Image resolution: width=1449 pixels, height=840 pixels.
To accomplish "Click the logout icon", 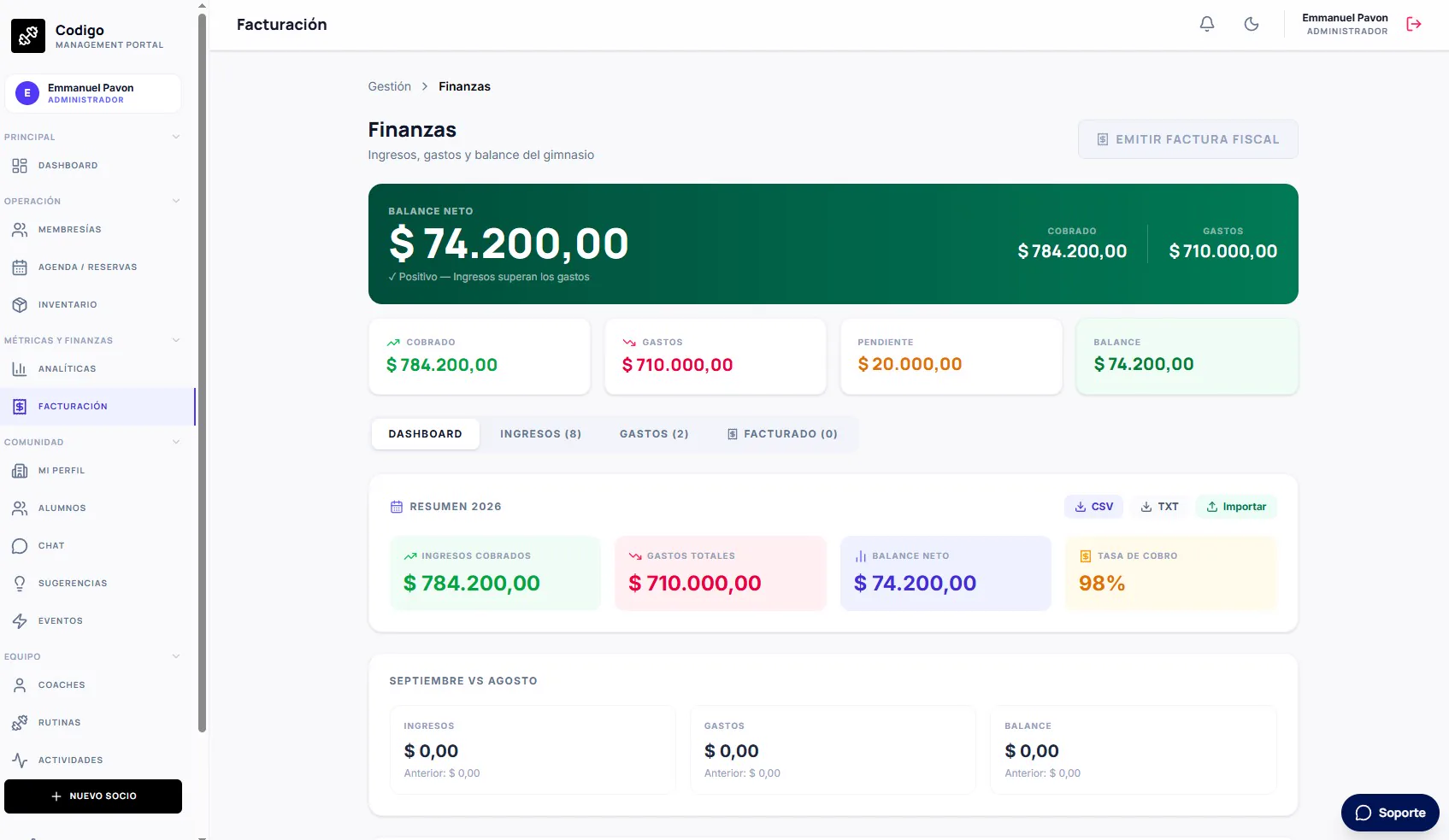I will 1414,24.
